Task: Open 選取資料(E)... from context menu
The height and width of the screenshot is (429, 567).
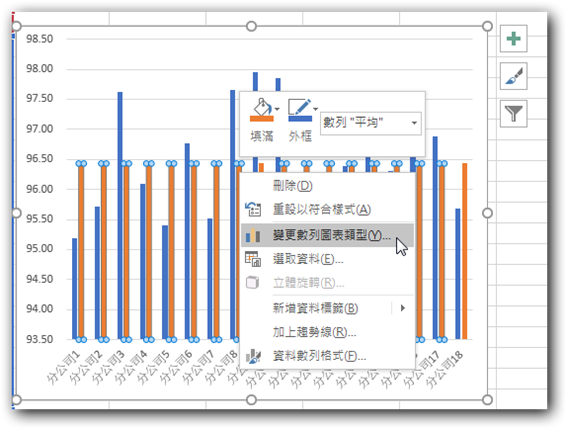Action: [x=327, y=259]
